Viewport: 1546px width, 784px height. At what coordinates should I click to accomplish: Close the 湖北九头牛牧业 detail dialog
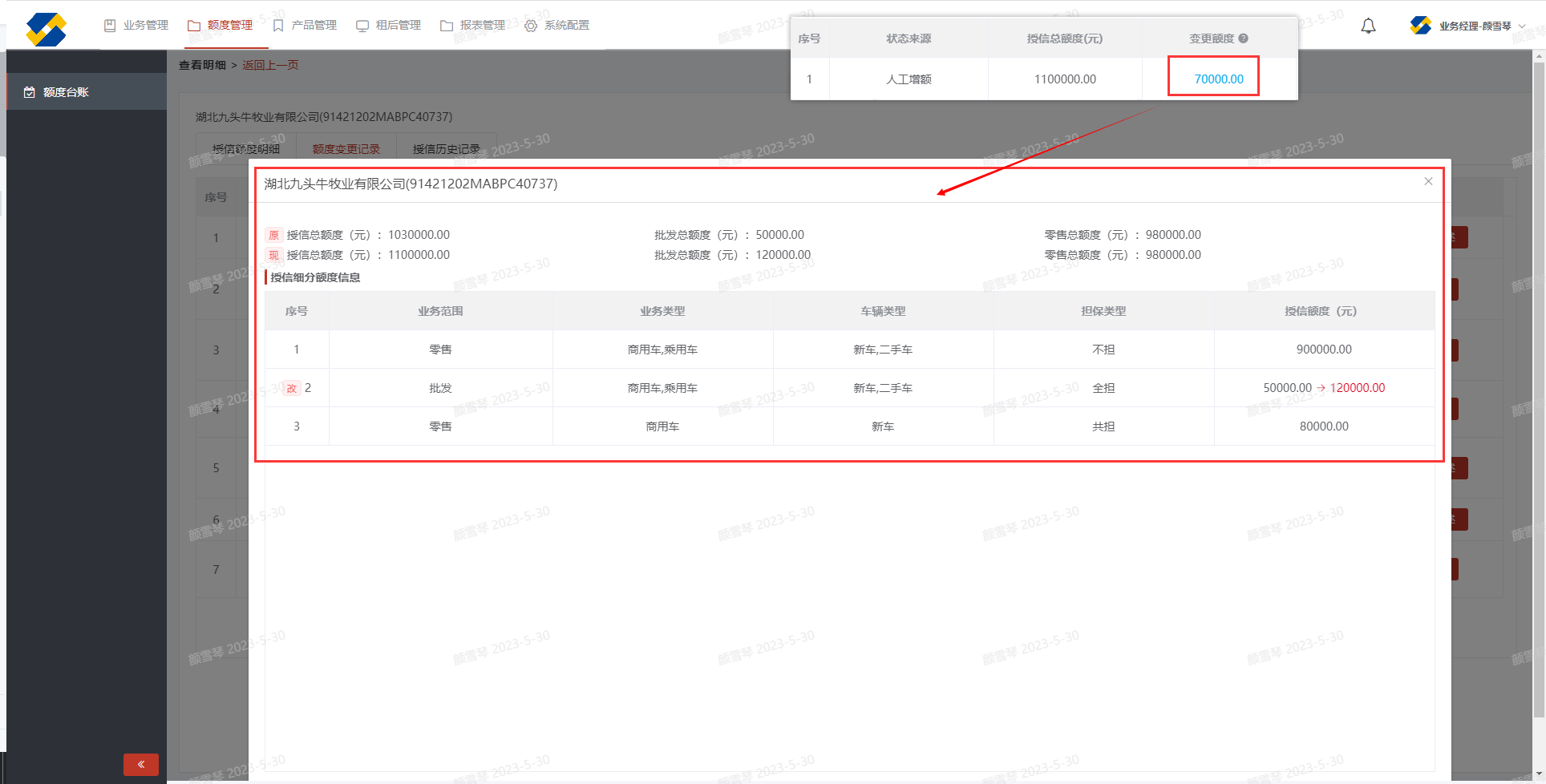1428,182
